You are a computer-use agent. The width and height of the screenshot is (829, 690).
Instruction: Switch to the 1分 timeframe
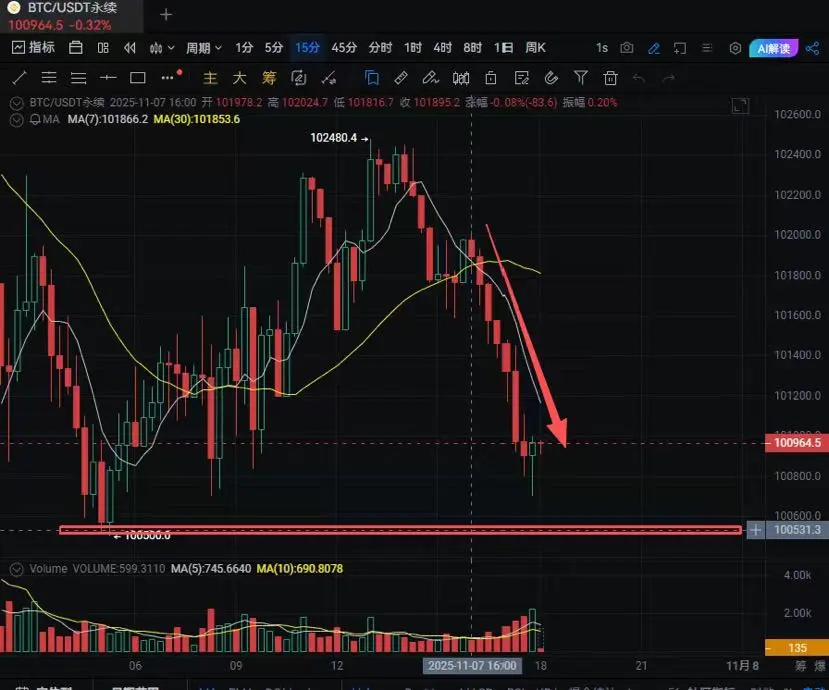pos(244,48)
